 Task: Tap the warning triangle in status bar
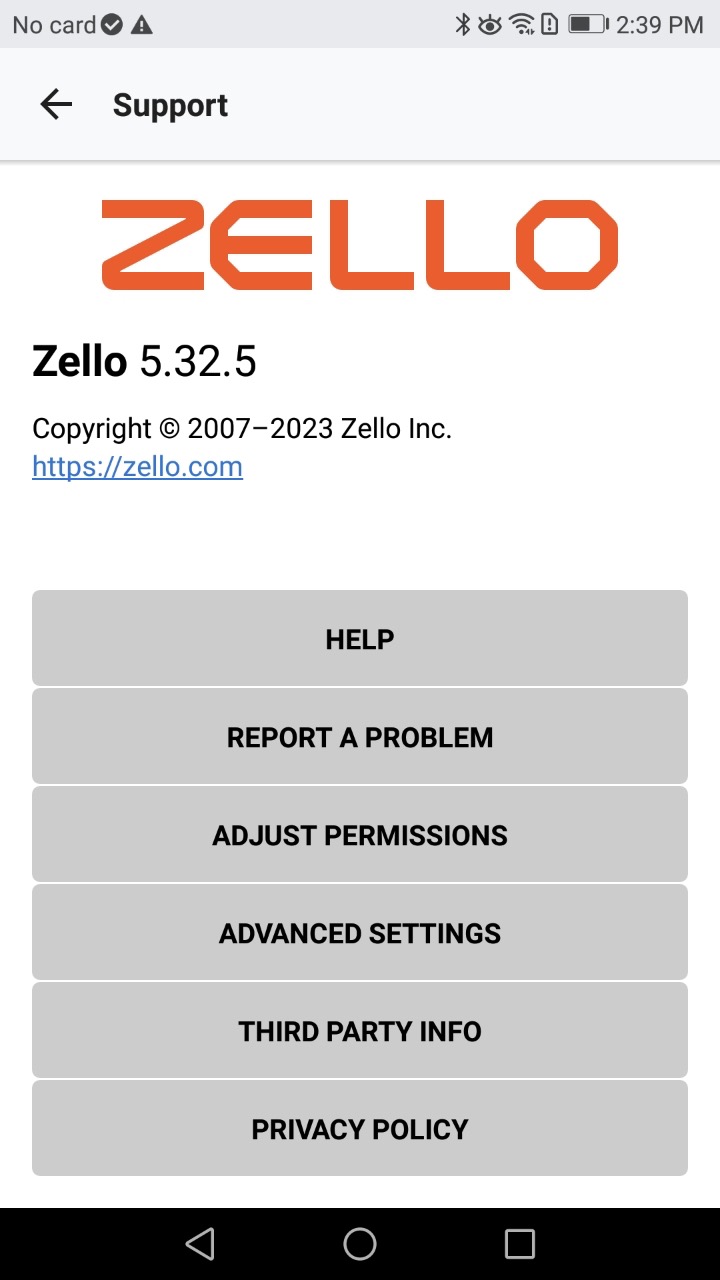point(140,24)
